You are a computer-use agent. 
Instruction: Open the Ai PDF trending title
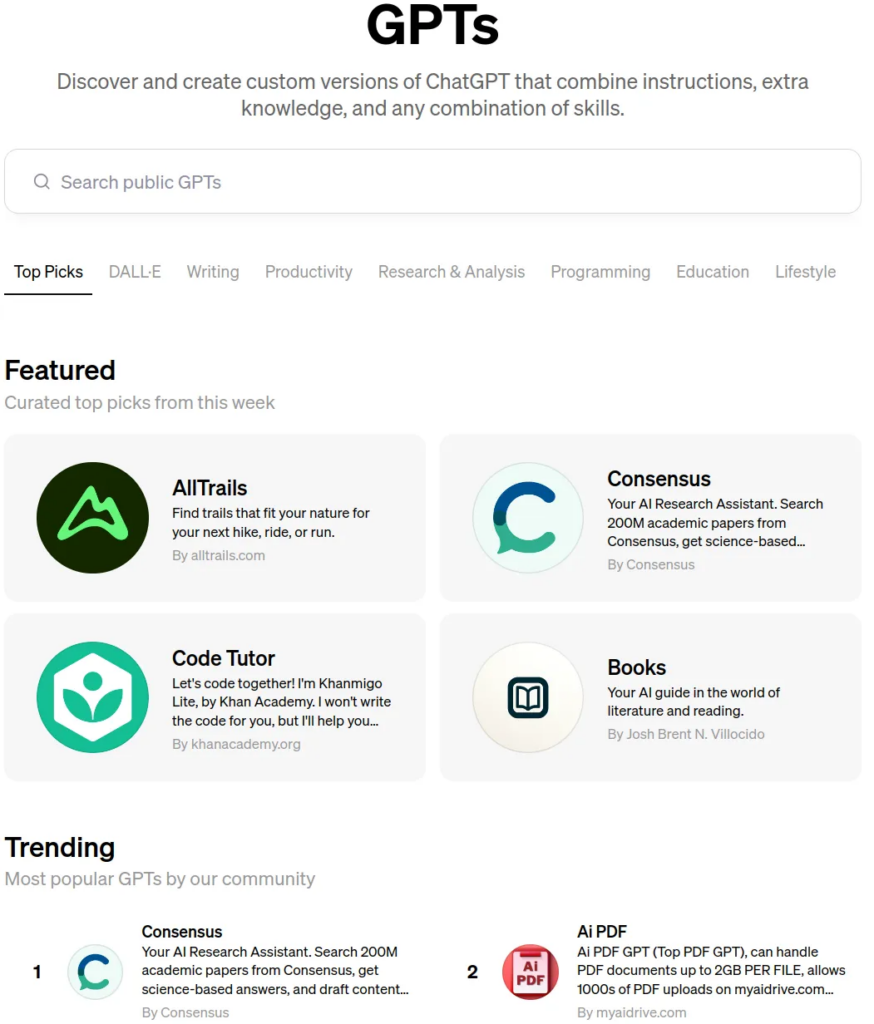point(601,932)
